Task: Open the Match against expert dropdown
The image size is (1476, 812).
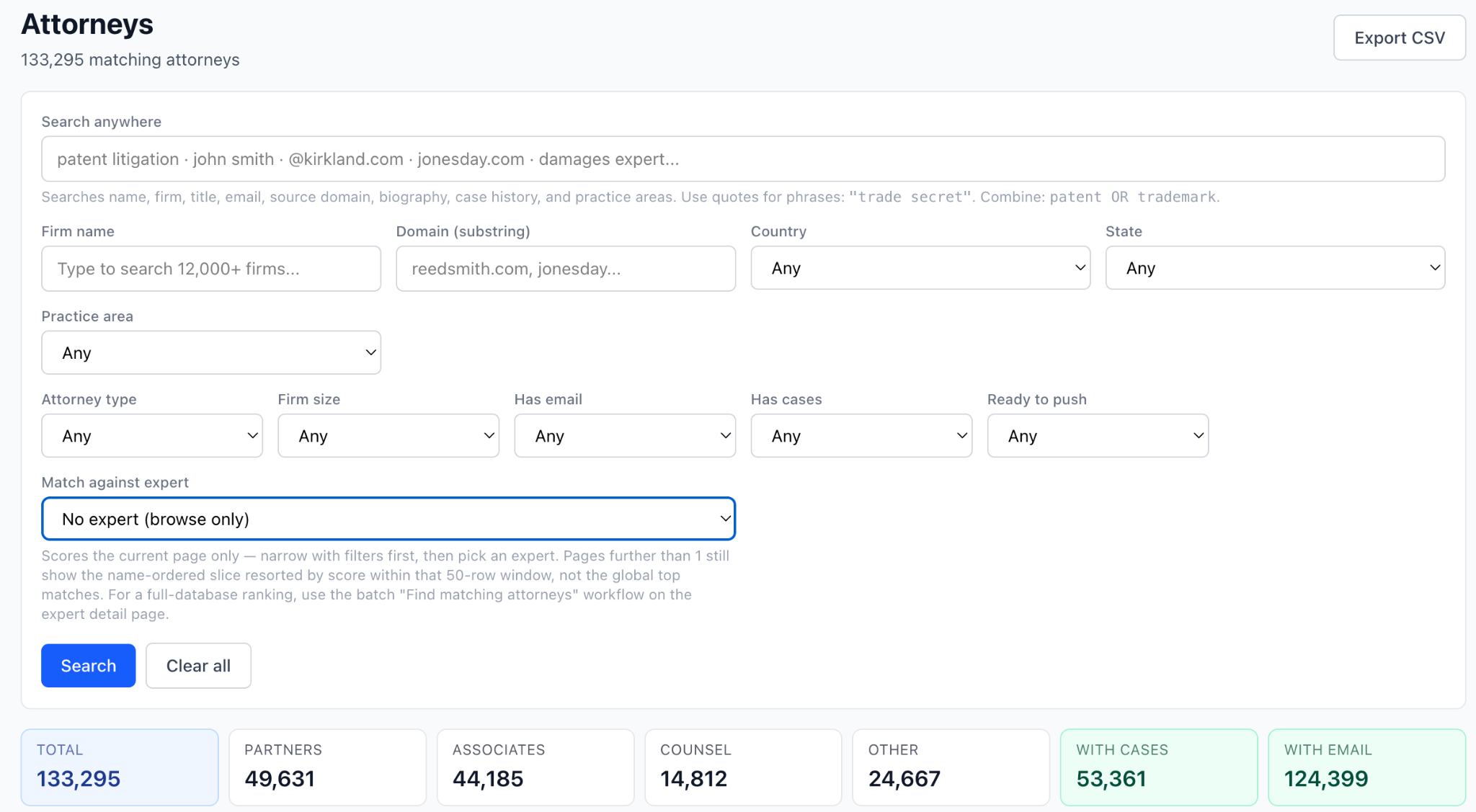Action: (x=388, y=519)
